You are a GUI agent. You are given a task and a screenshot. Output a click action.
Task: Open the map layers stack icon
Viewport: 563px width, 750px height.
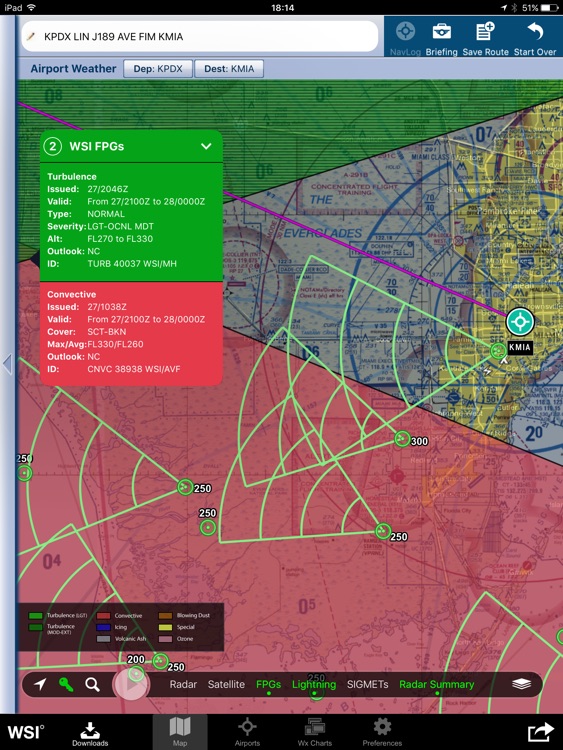click(x=521, y=684)
